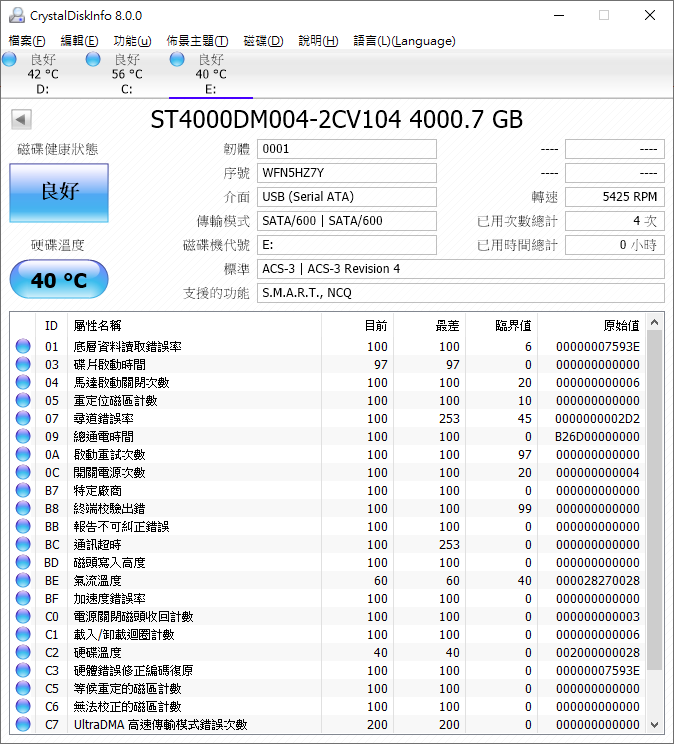Click status orb for attribute C3
This screenshot has height=744, width=674.
coord(23,671)
